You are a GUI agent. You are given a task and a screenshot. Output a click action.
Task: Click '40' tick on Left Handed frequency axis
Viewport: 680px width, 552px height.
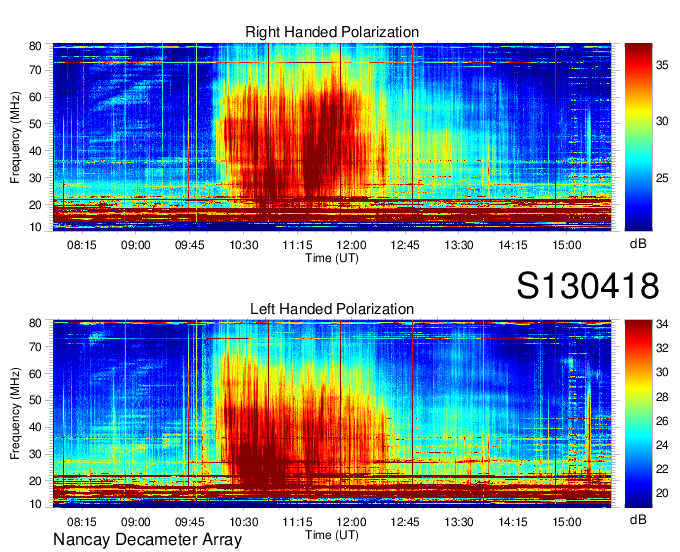(35, 428)
